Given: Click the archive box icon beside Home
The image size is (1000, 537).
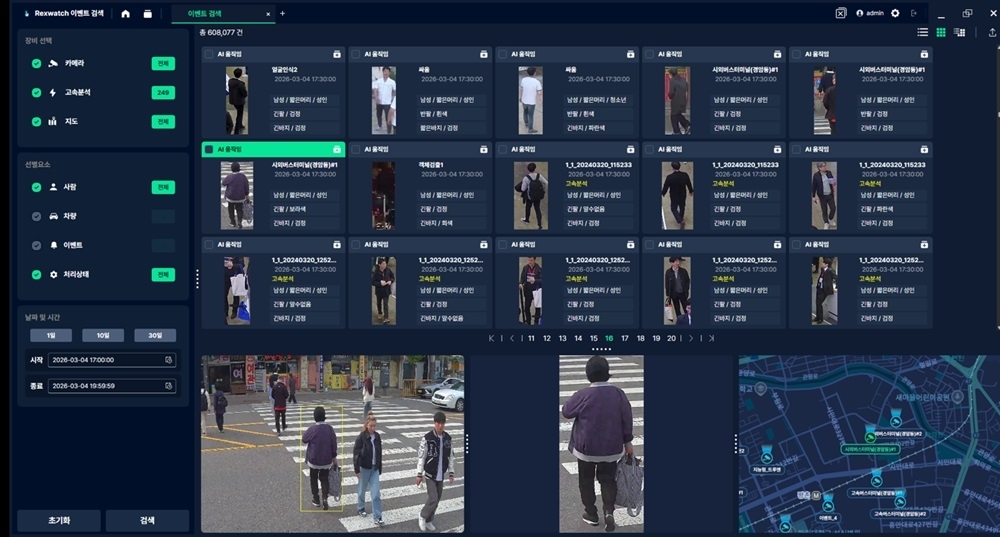Looking at the screenshot, I should [148, 14].
